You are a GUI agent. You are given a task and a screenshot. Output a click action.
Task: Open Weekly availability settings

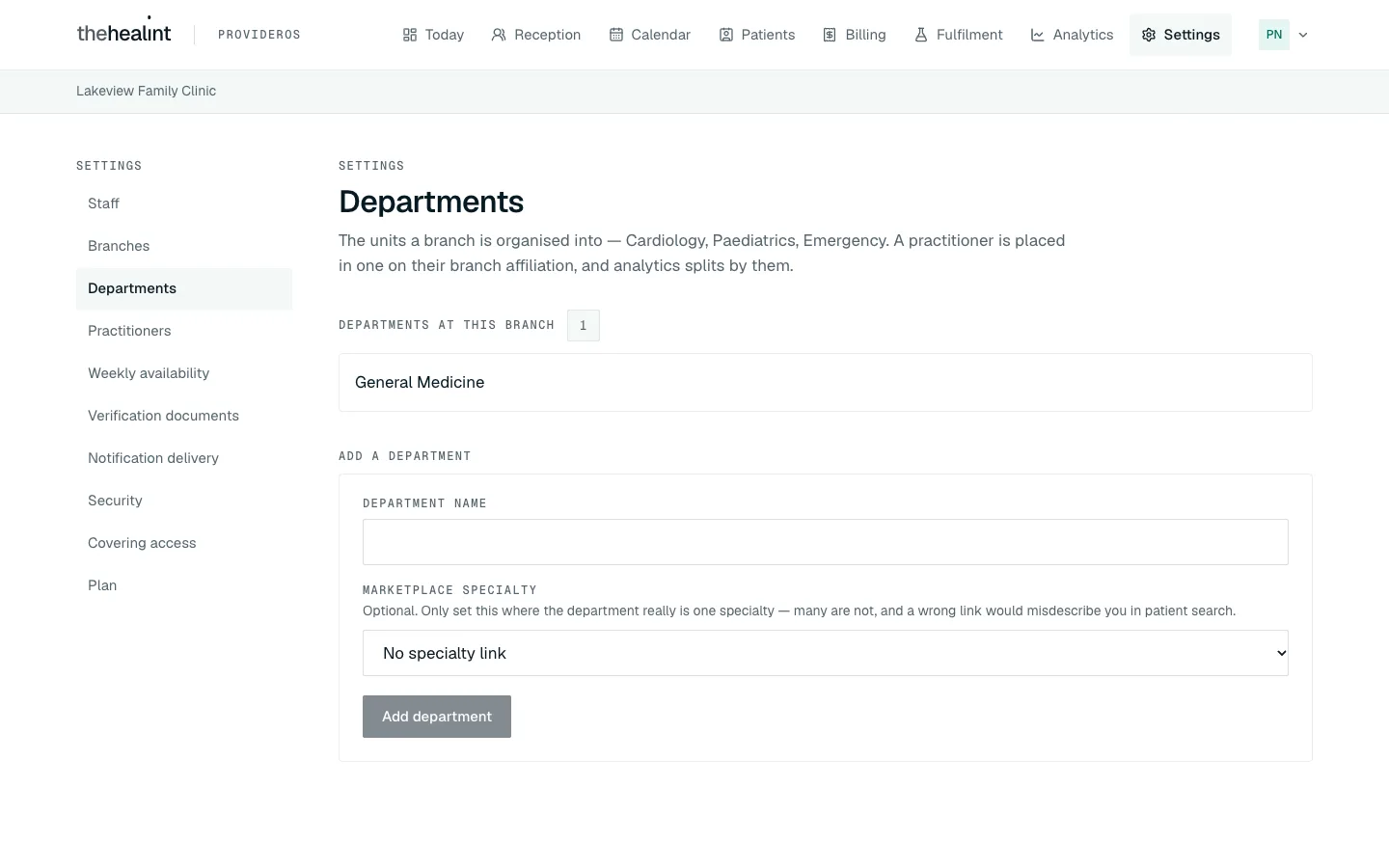[184, 373]
